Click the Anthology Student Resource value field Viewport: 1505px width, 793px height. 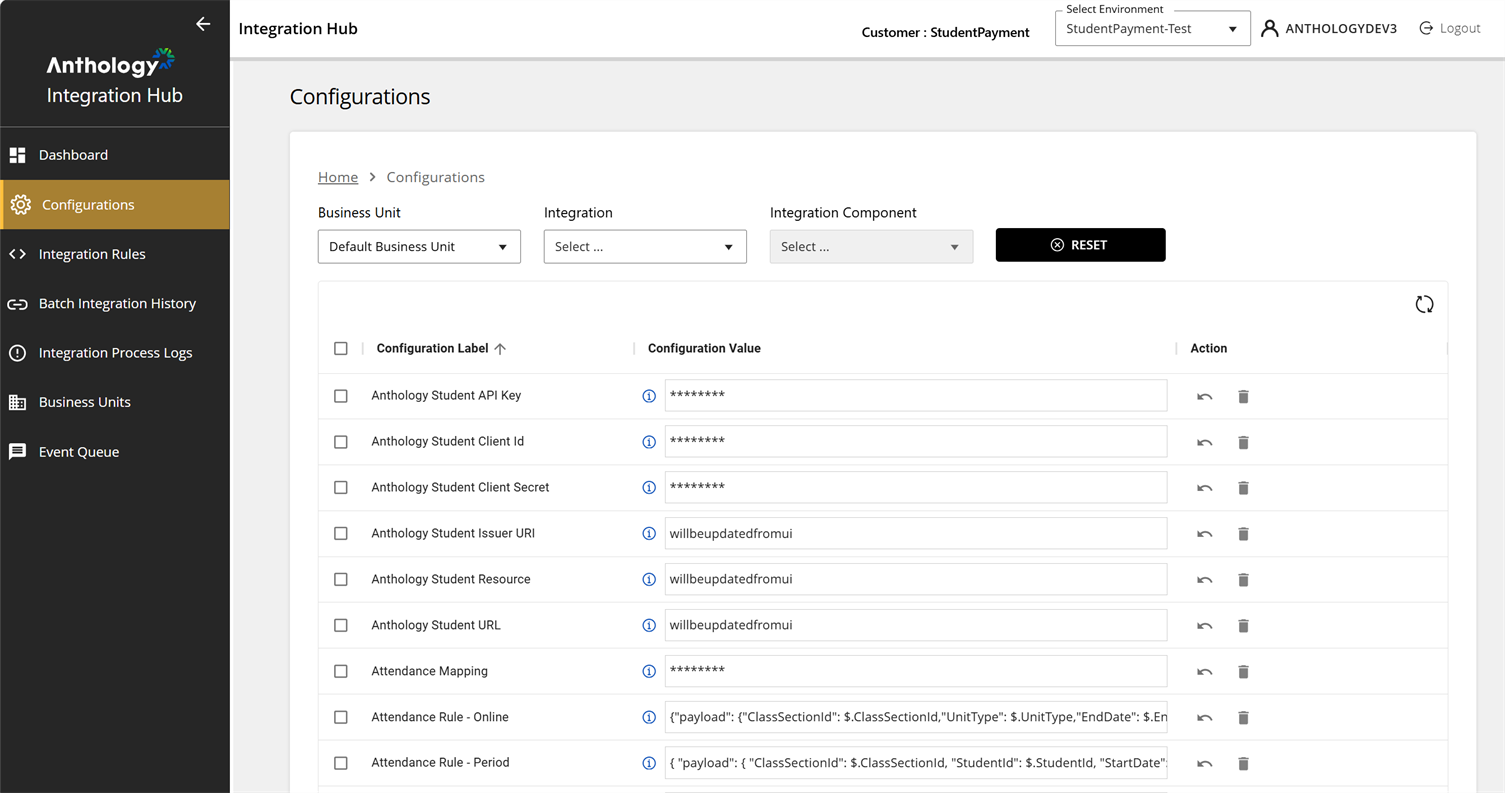coord(915,580)
